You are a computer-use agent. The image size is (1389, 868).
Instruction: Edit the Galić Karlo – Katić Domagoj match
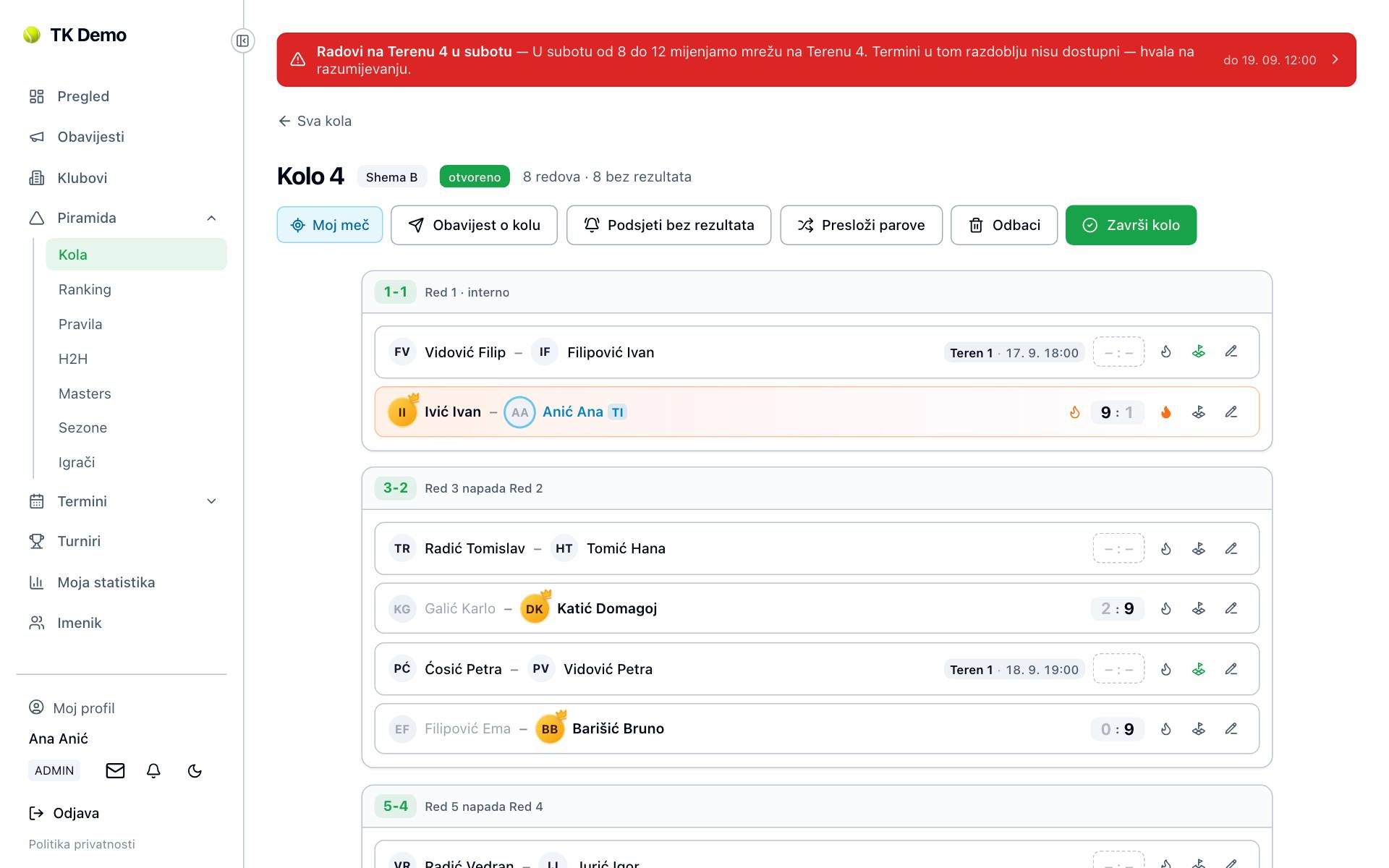coord(1231,609)
